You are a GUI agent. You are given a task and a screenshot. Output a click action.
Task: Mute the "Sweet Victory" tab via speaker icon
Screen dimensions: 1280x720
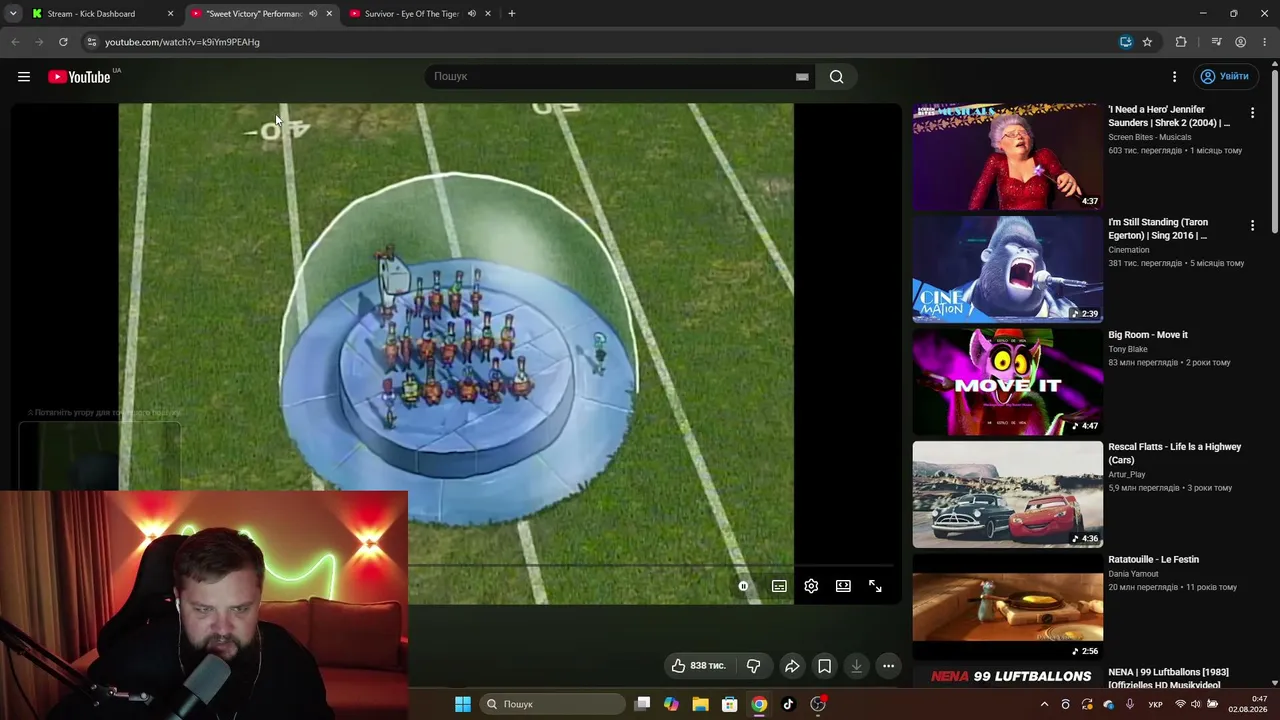point(313,14)
